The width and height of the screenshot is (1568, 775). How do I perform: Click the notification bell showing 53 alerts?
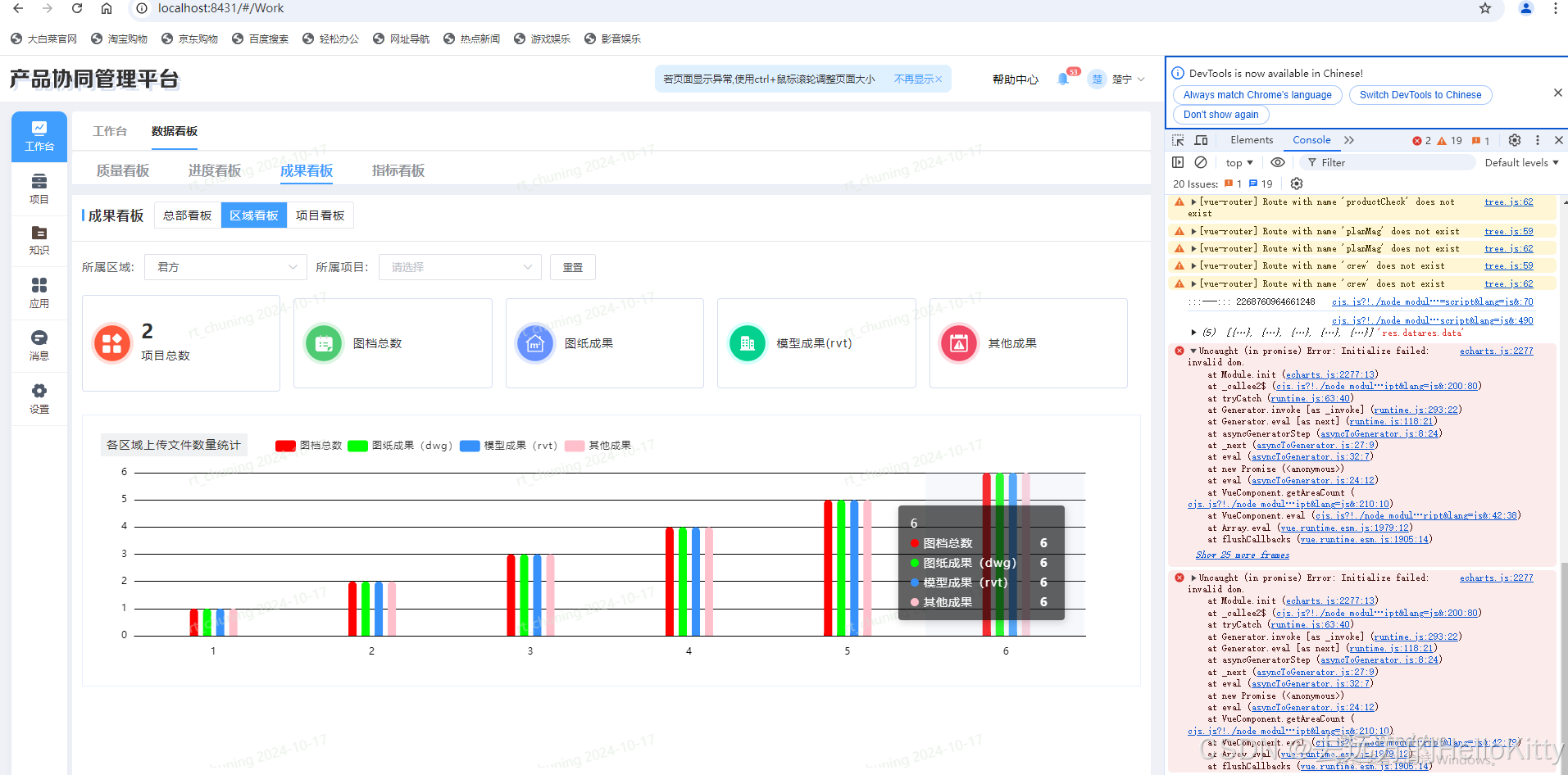[x=1063, y=79]
